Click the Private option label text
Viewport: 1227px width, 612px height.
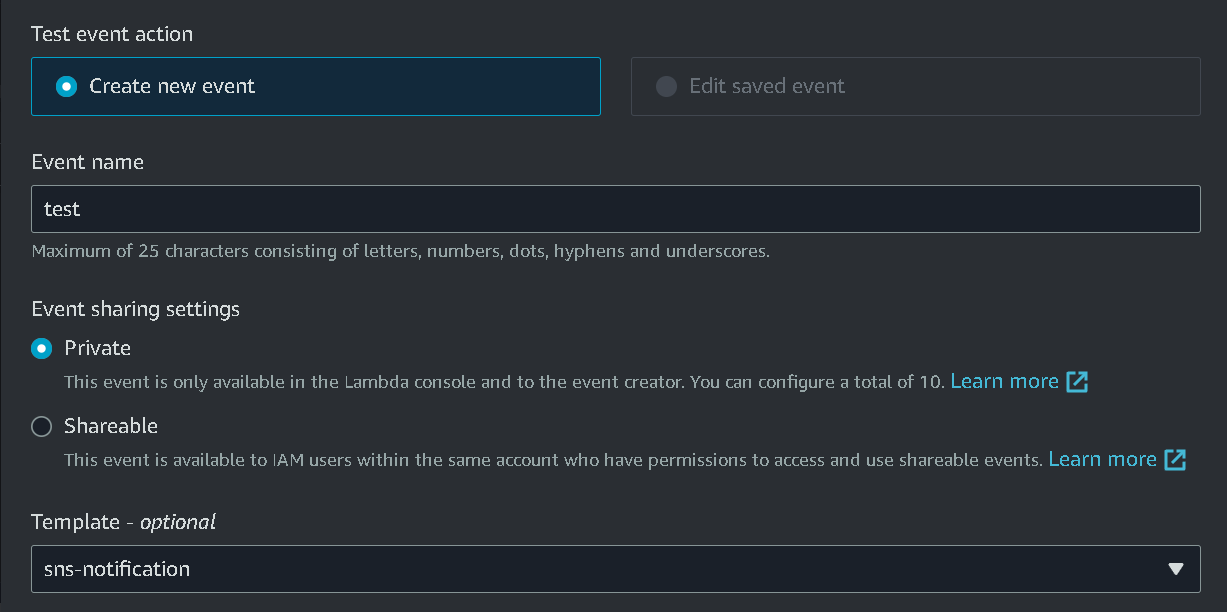[x=98, y=349]
